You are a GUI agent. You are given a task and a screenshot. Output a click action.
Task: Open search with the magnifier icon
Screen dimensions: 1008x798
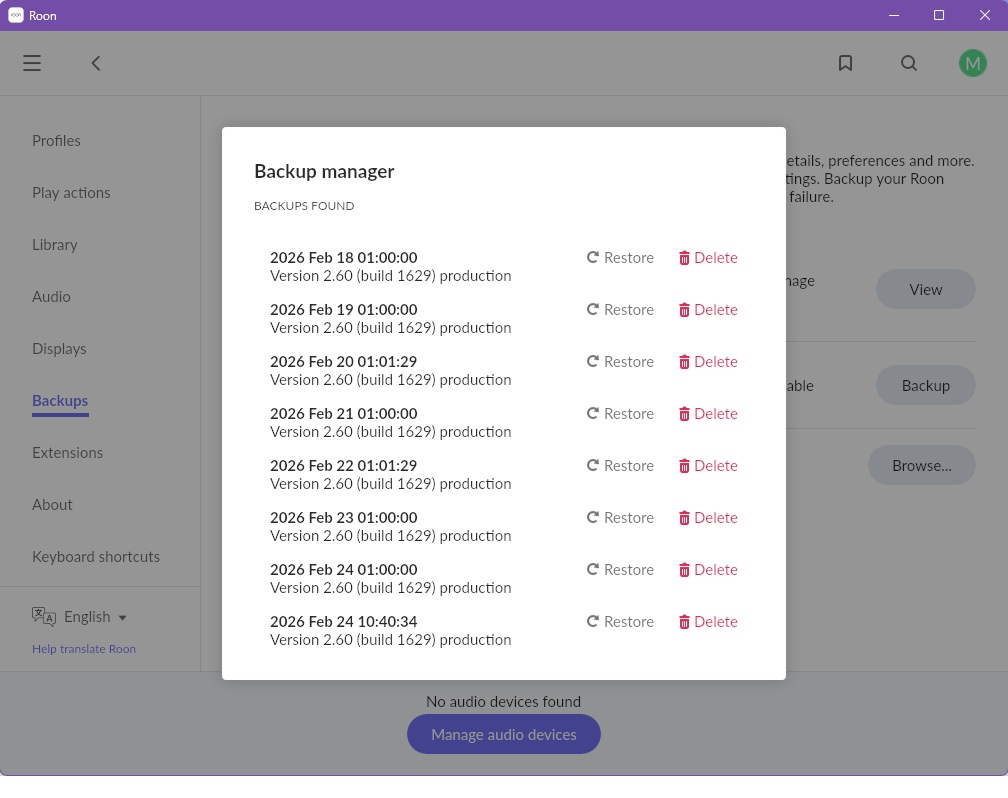tap(908, 63)
